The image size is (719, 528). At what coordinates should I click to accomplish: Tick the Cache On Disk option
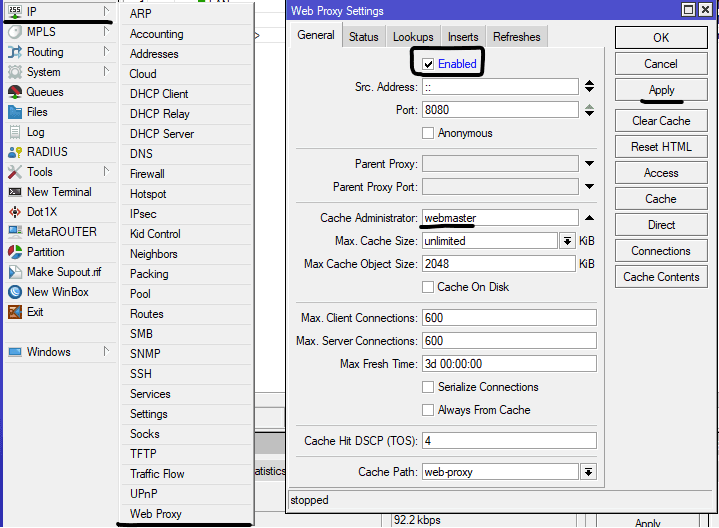point(428,287)
